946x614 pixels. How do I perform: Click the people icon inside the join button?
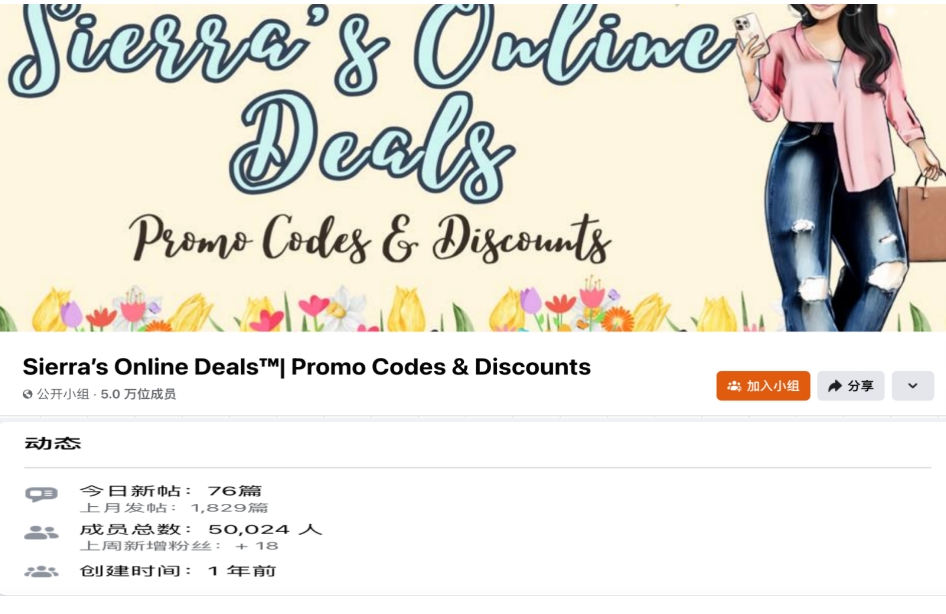pyautogui.click(x=734, y=386)
